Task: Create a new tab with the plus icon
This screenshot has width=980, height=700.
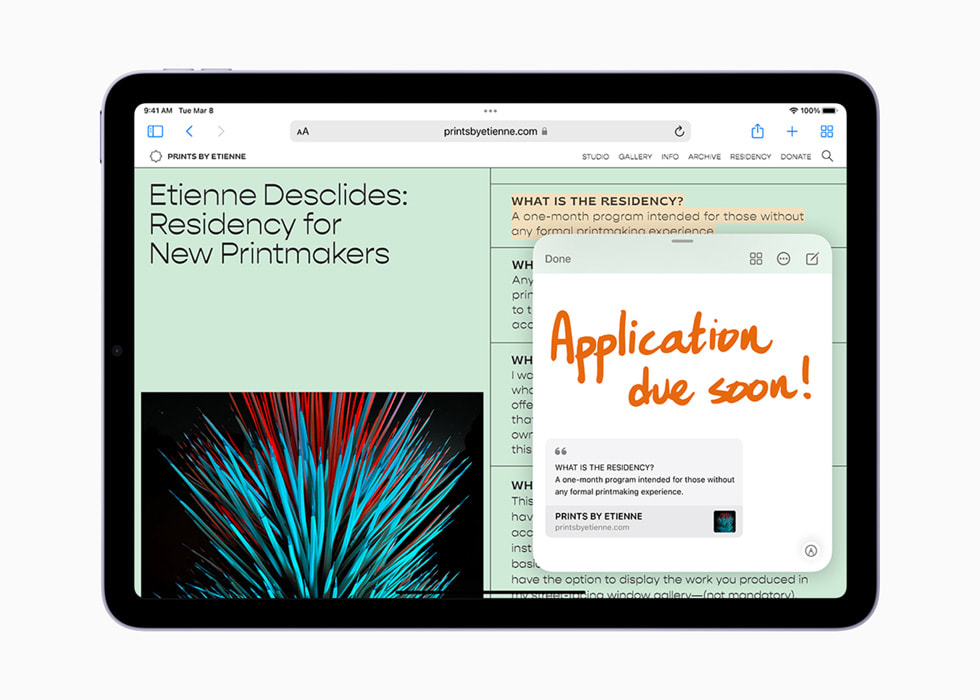Action: click(791, 131)
